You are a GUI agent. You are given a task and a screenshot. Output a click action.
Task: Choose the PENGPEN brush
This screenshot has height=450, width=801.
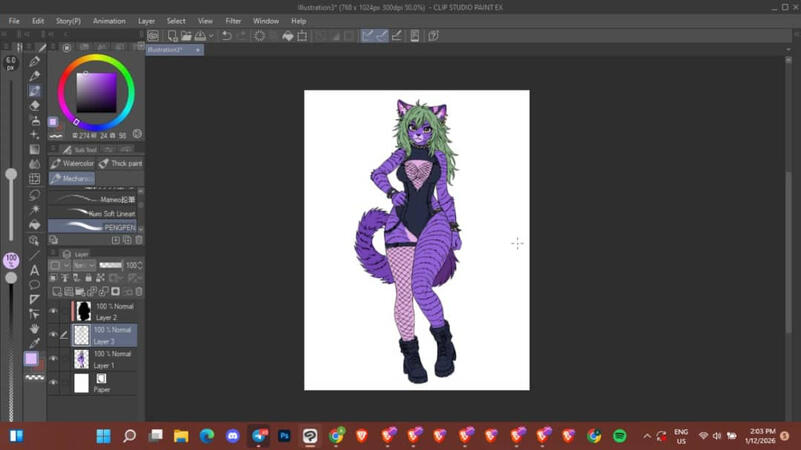coord(92,227)
